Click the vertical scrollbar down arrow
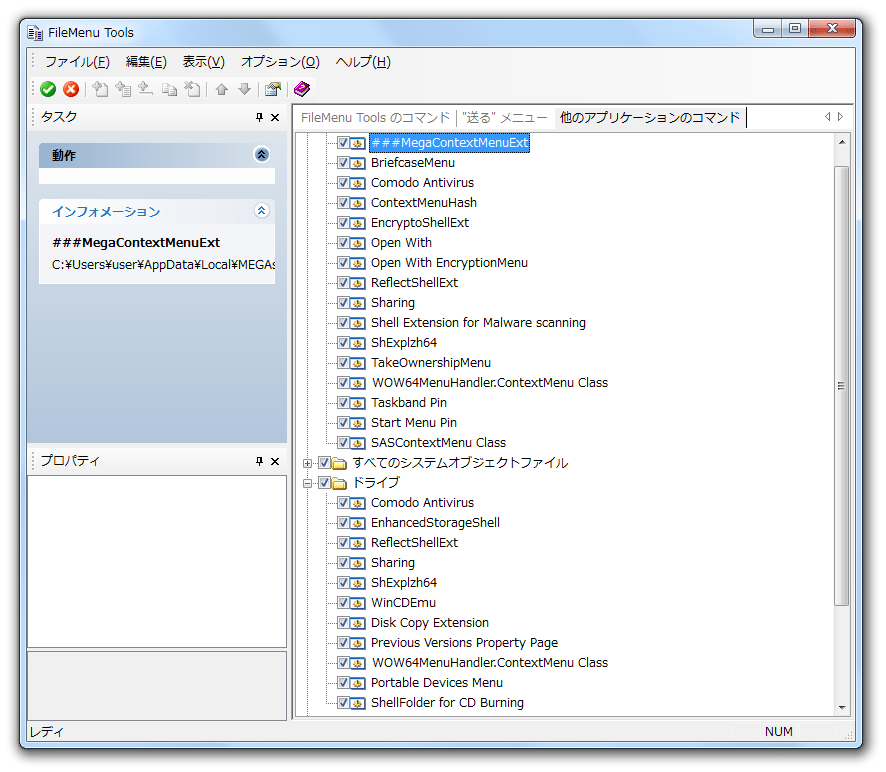Viewport: 886px width, 772px height. click(x=842, y=707)
